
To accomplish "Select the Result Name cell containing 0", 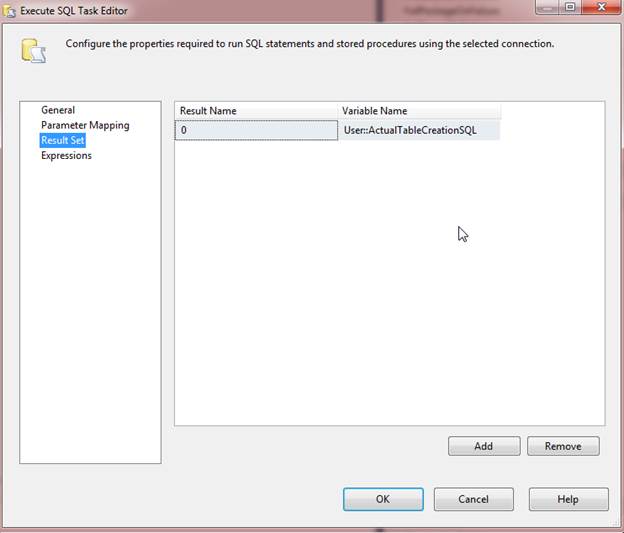I will [x=256, y=130].
